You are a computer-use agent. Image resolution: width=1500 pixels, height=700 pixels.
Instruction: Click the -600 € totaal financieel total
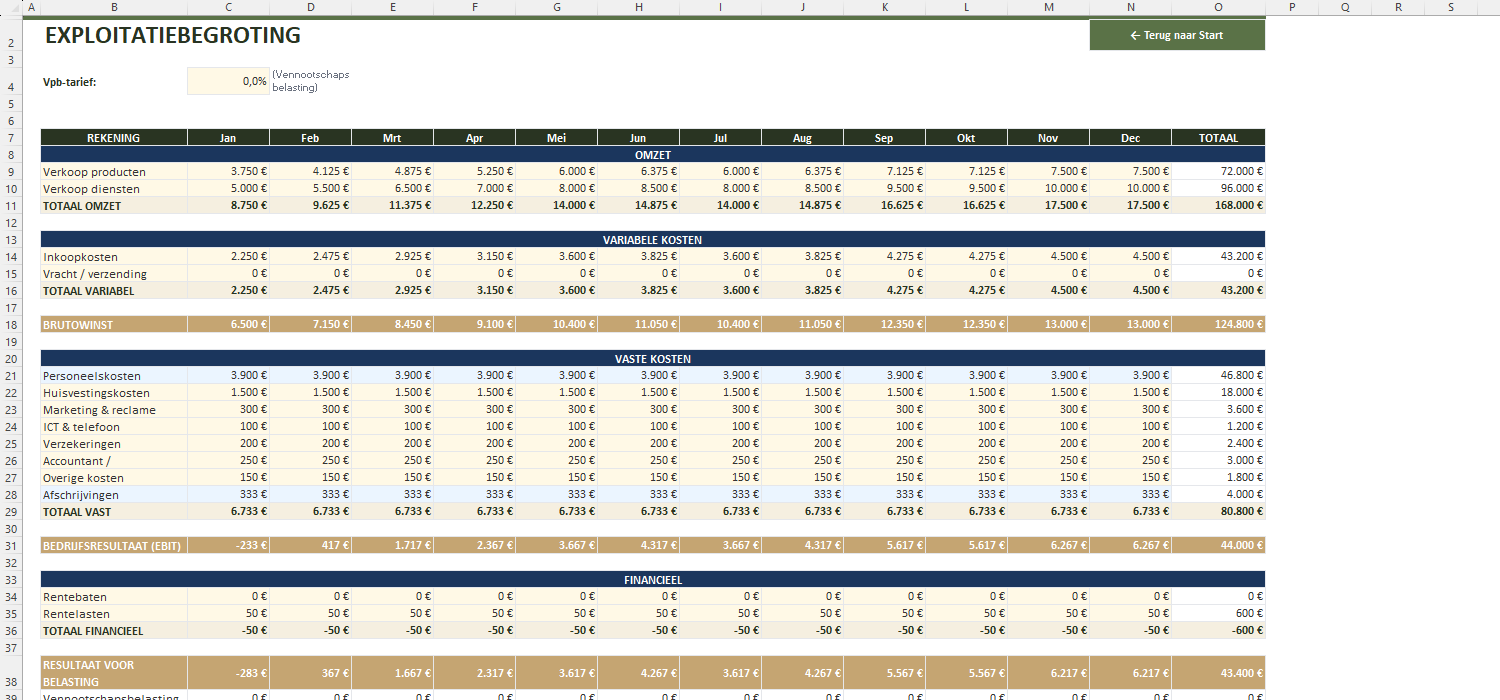pos(1218,631)
